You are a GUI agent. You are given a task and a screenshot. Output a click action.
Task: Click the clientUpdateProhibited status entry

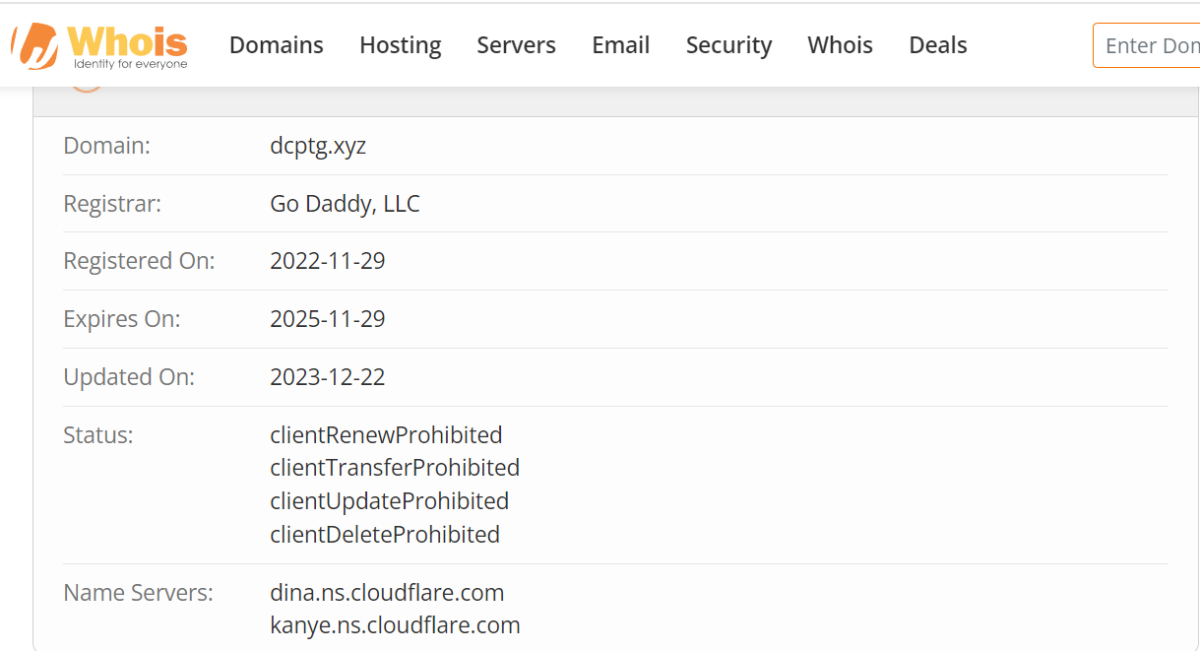(389, 501)
